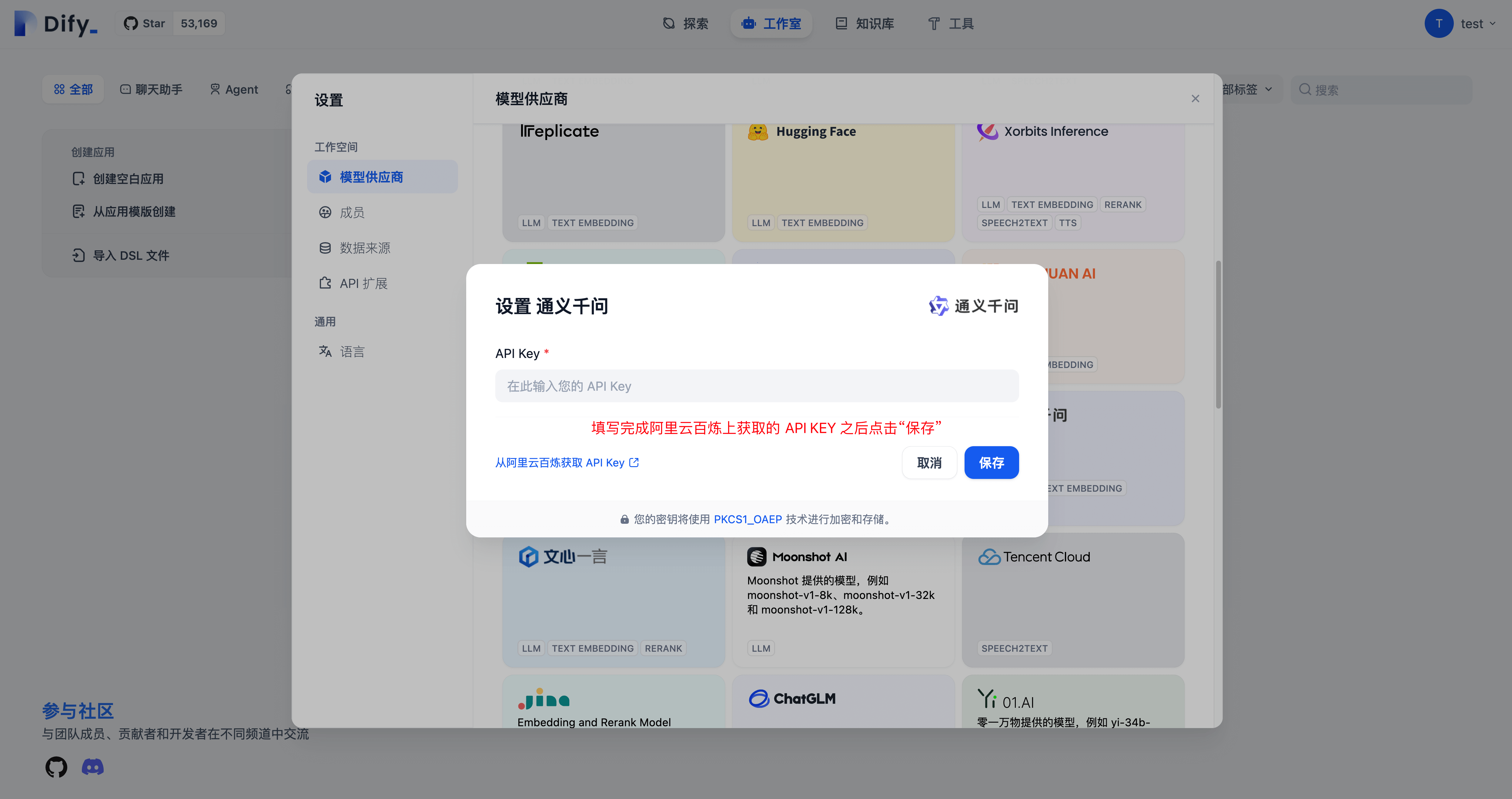Click the 保存 save button
This screenshot has width=1512, height=799.
coord(991,463)
